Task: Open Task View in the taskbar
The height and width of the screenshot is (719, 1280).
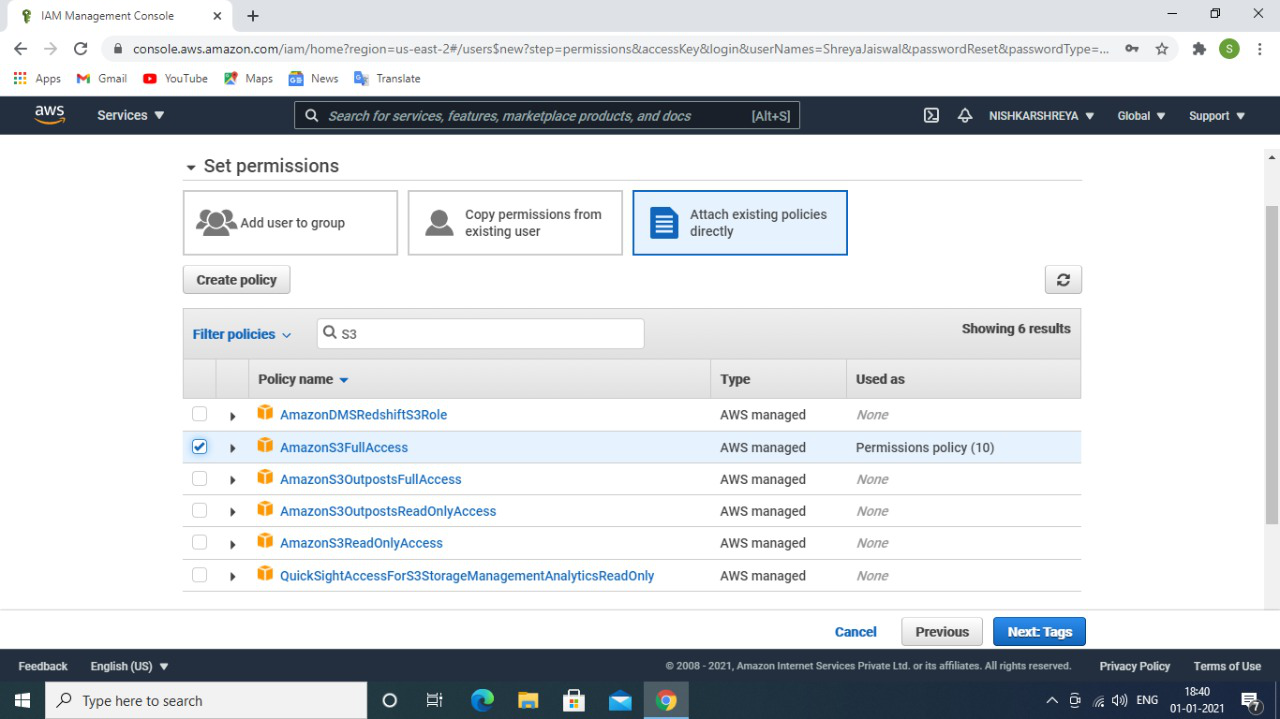Action: click(435, 700)
